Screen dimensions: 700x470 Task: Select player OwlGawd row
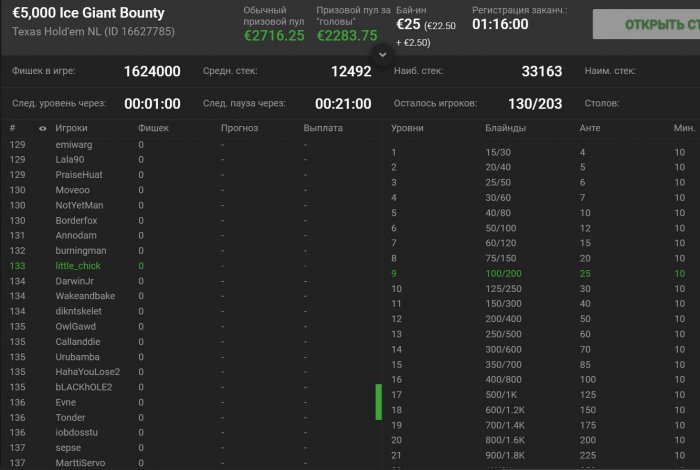[x=192, y=326]
